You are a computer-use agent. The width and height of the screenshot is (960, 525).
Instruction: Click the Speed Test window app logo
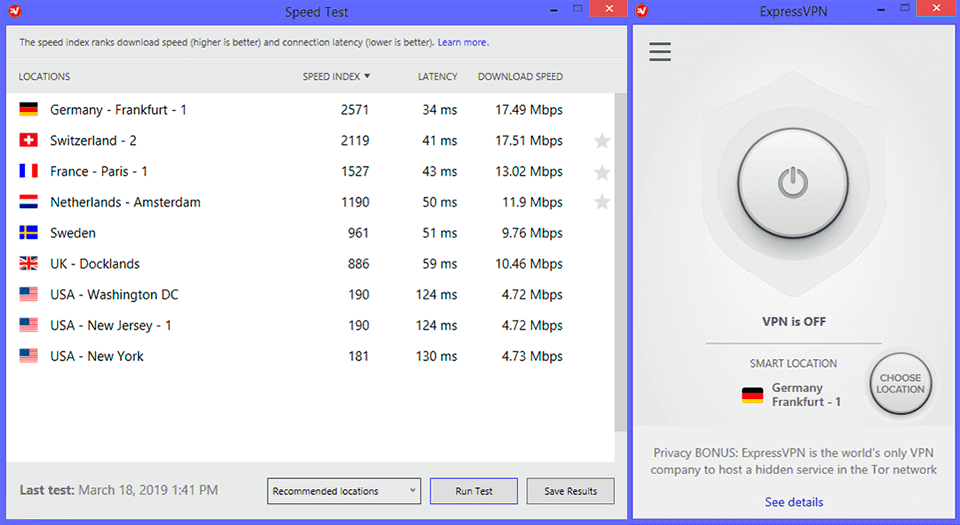15,10
